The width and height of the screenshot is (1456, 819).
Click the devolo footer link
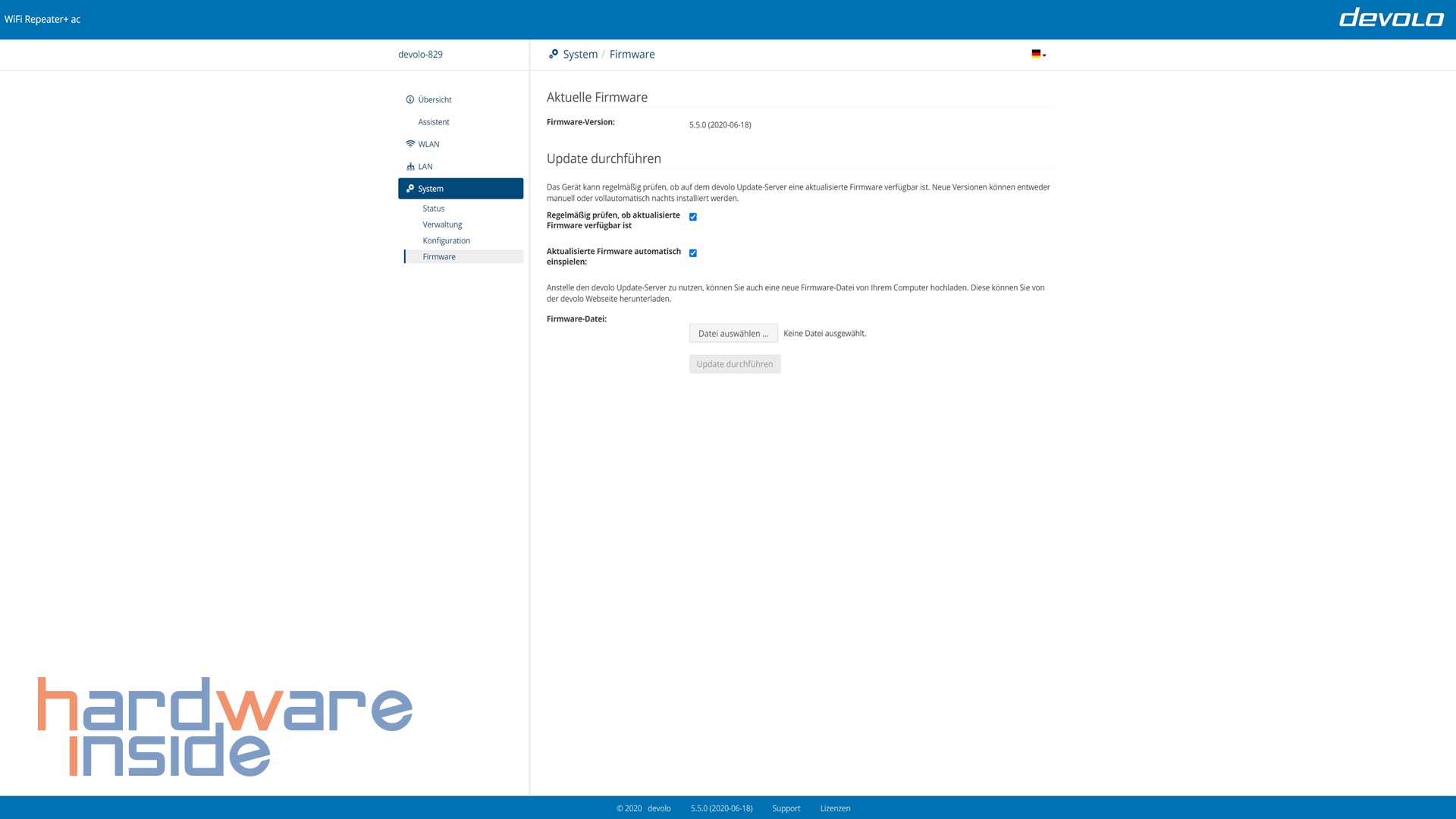659,808
